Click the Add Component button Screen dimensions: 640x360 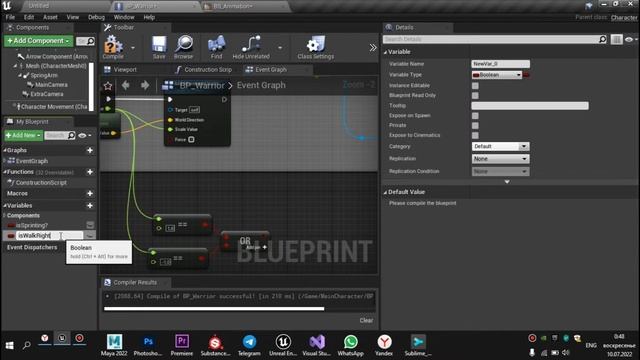[38, 41]
